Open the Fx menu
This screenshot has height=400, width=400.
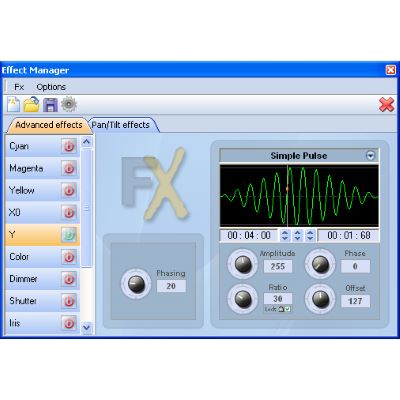click(x=19, y=87)
